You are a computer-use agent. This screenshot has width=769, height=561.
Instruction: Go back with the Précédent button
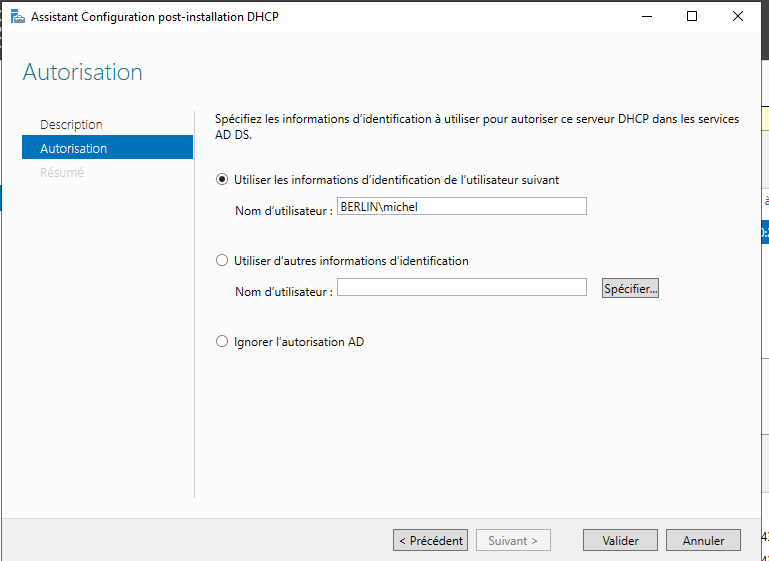[430, 540]
